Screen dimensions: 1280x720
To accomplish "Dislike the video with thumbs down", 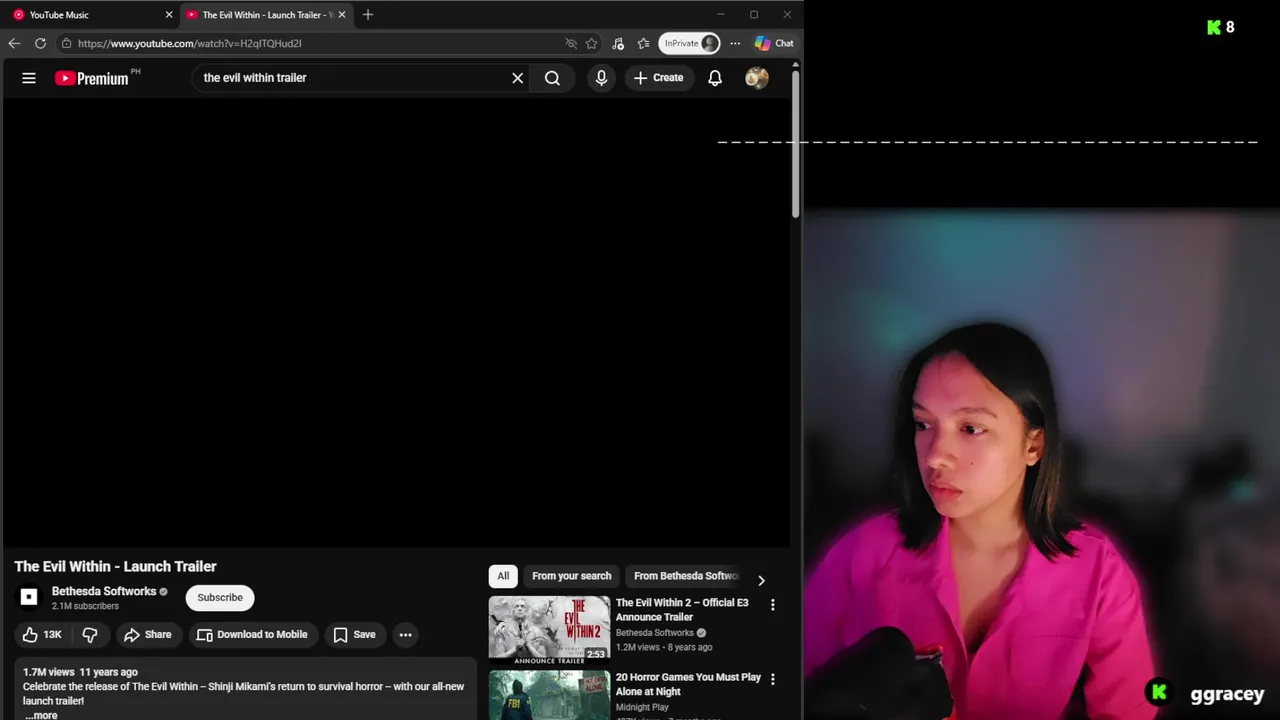I will (90, 635).
